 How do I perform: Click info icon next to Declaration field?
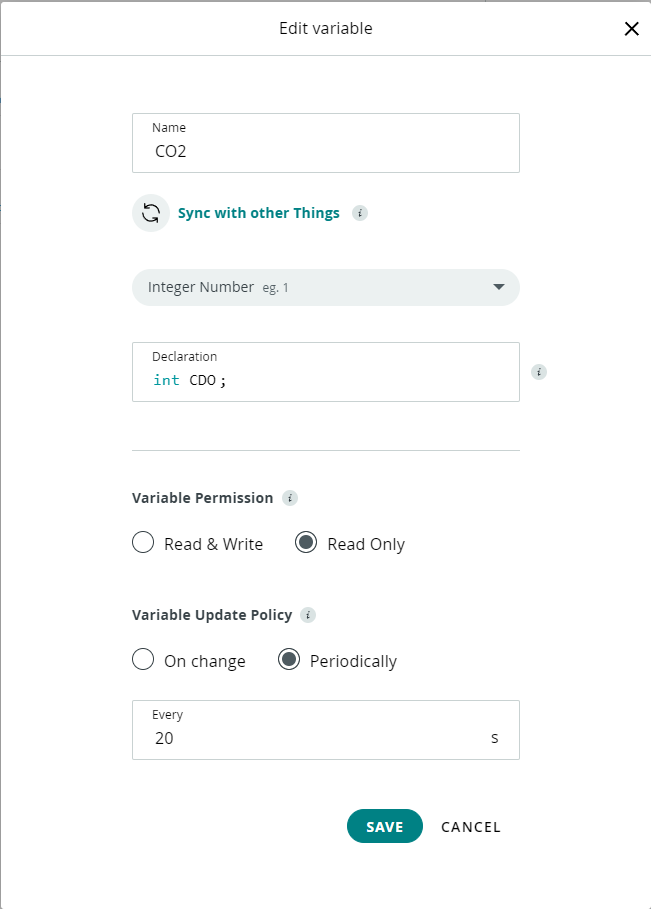point(539,372)
